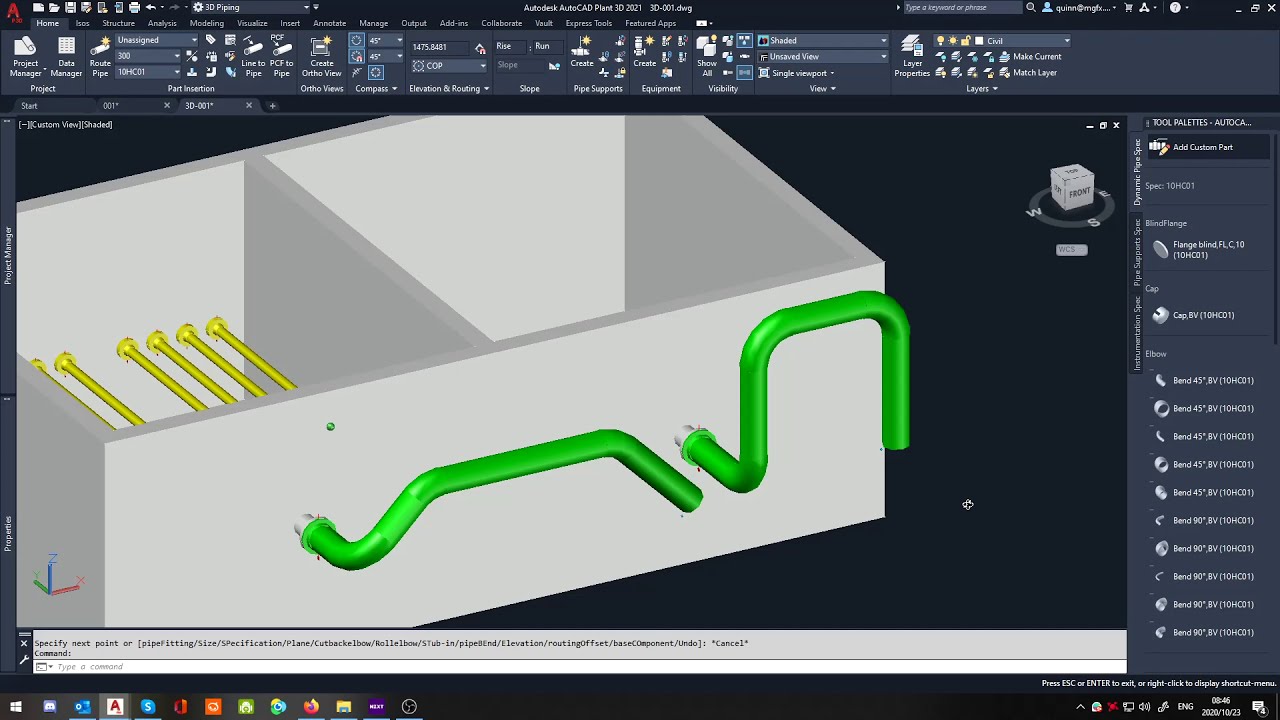Toggle the highlighted bottom visibility button in Visibility panel
Screen dimensions: 1280x720
(744, 72)
